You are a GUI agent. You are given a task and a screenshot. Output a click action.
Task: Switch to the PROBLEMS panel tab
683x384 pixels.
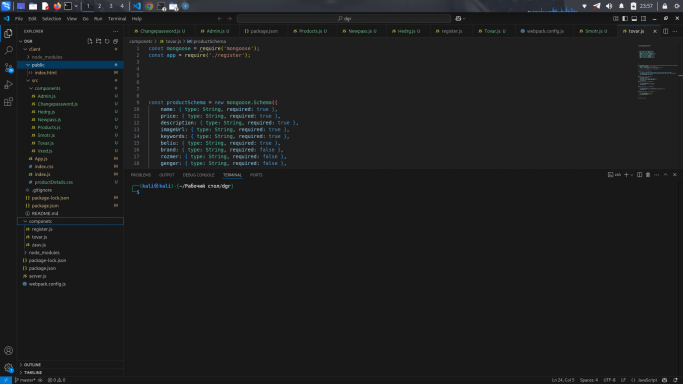tap(141, 175)
